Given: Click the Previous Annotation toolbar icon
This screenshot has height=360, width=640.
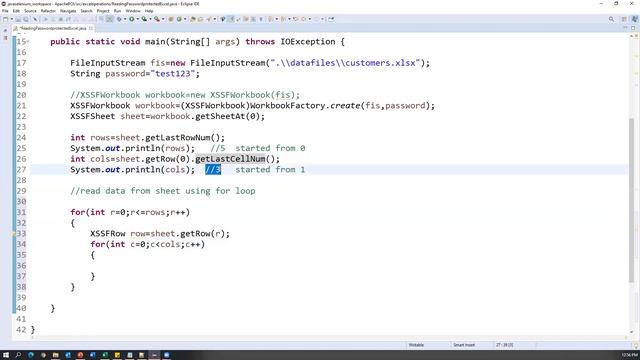Looking at the screenshot, I should [283, 19].
